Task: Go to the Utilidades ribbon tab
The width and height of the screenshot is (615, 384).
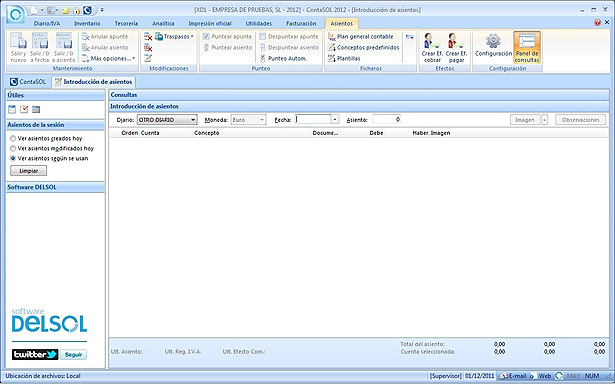Action: pyautogui.click(x=258, y=24)
